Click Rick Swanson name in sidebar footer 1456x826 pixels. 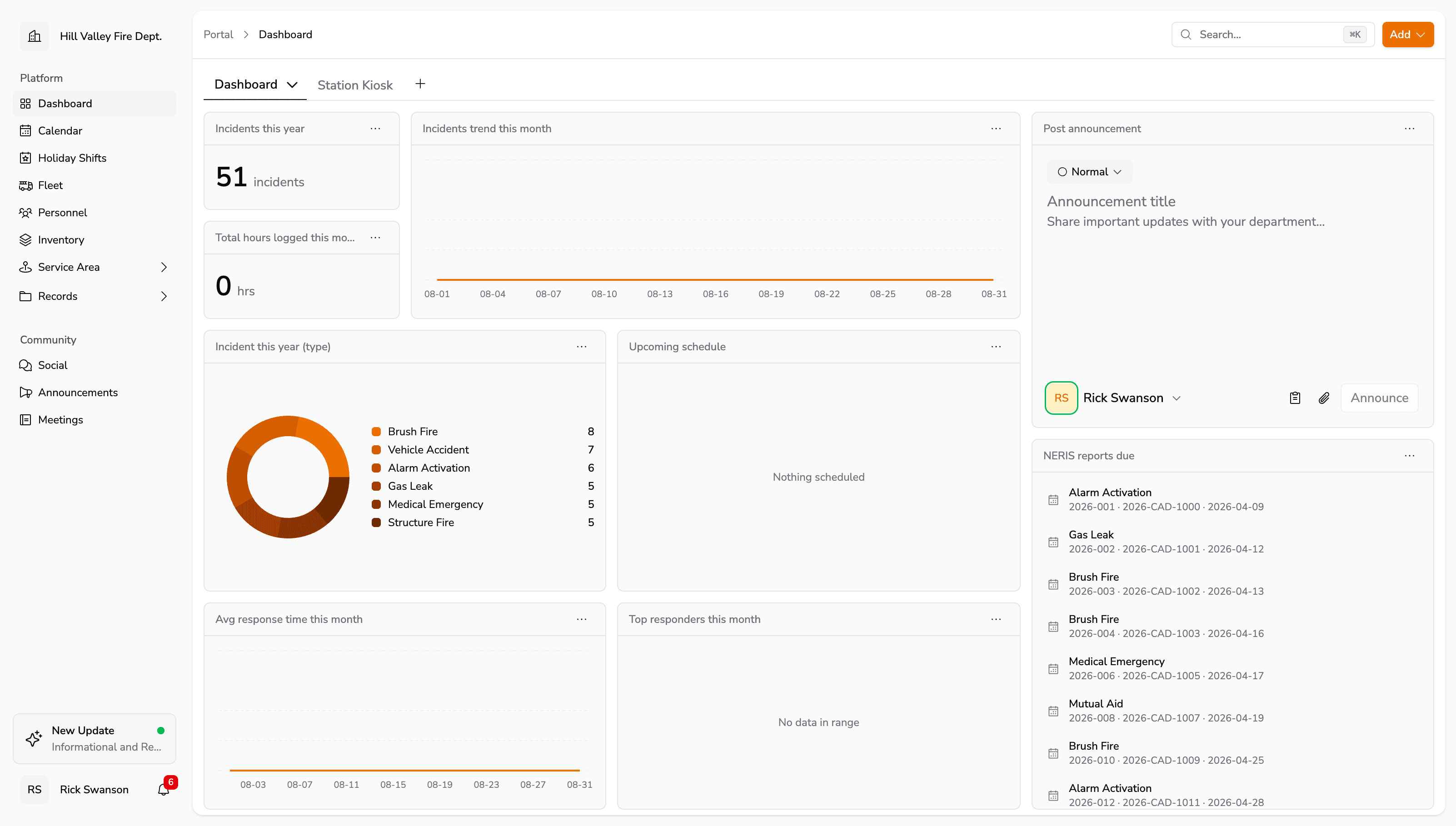click(94, 790)
